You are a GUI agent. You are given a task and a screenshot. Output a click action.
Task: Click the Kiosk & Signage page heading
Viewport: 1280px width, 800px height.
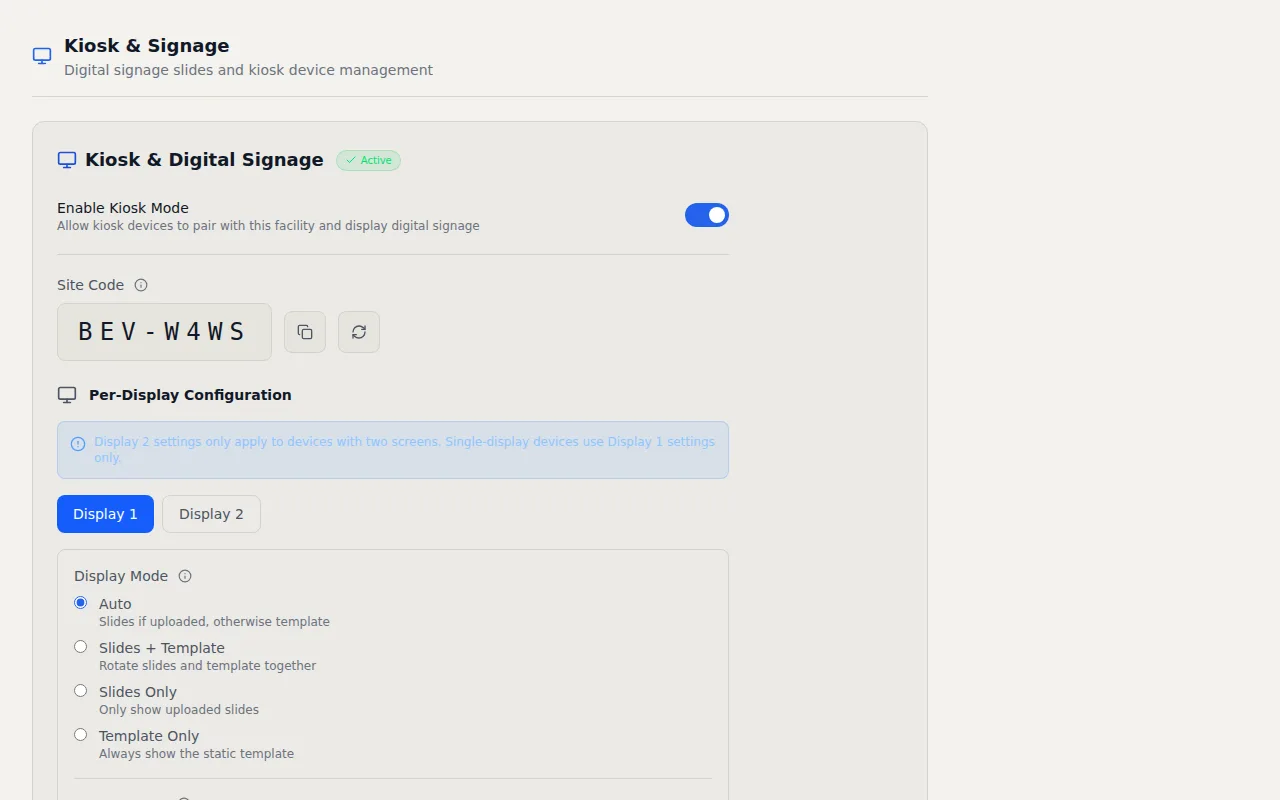coord(147,46)
